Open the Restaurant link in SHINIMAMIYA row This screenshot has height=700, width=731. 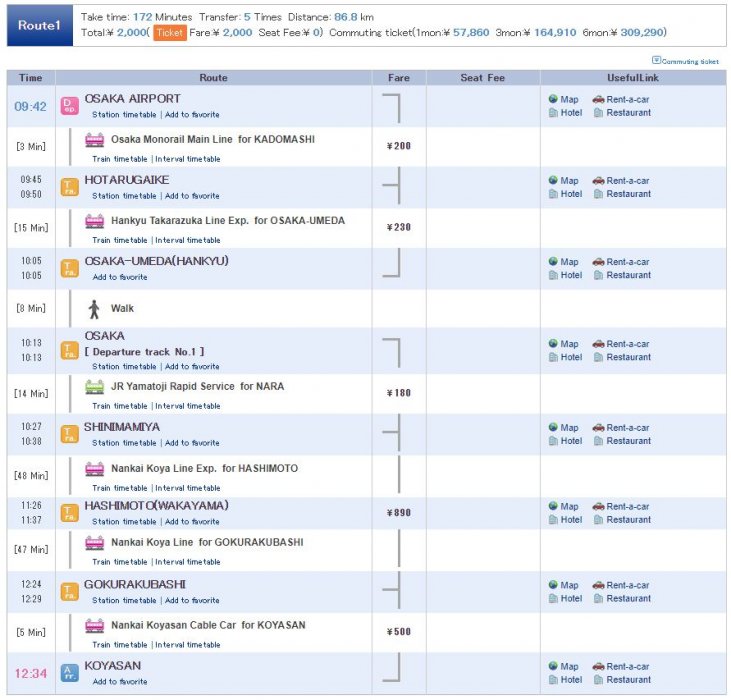(x=628, y=441)
